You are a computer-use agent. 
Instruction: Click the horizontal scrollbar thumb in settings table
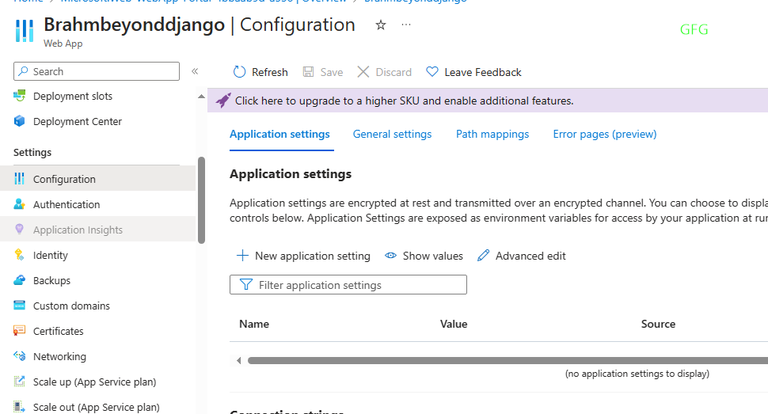coord(507,361)
